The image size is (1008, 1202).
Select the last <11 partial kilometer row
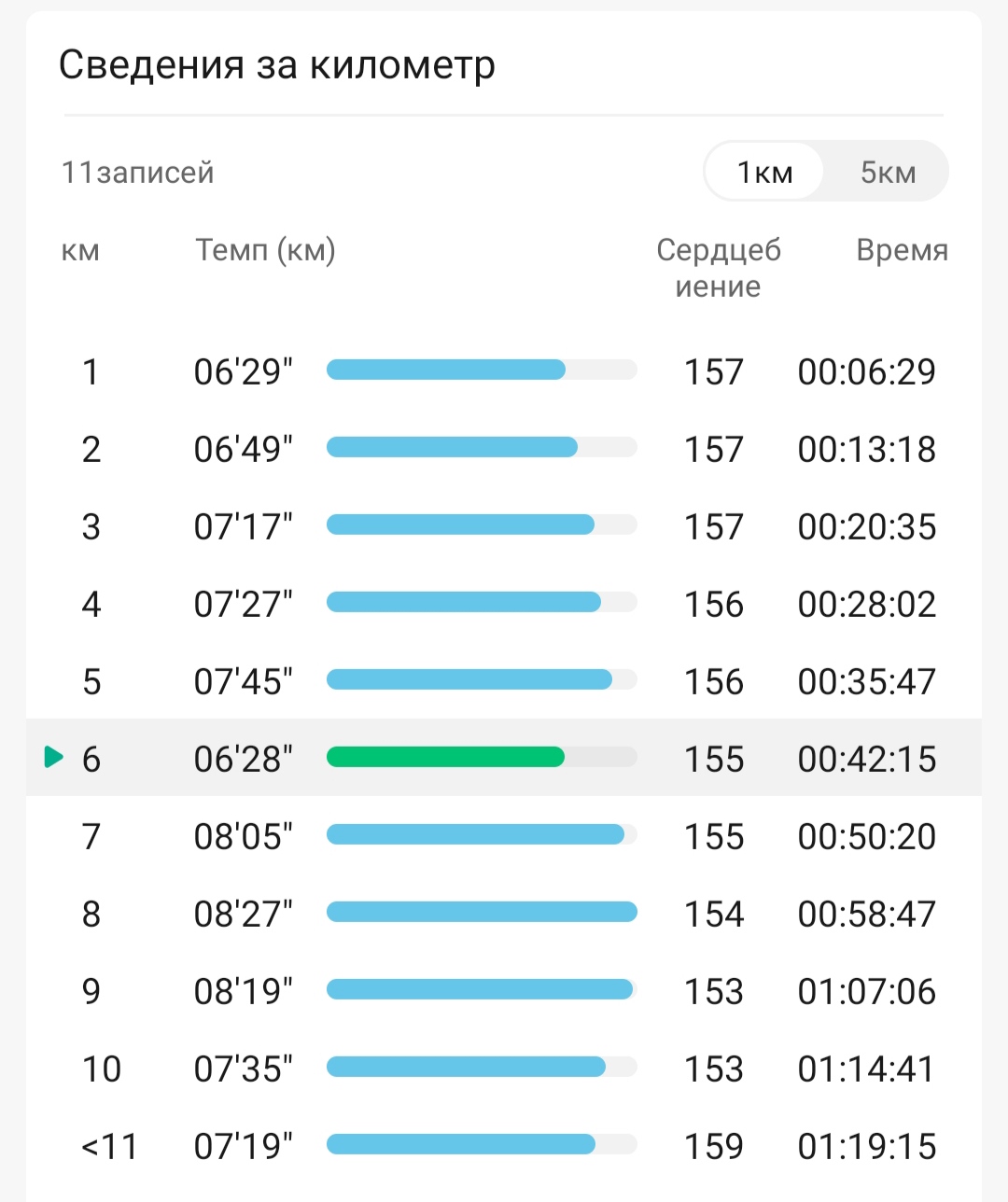504,1145
